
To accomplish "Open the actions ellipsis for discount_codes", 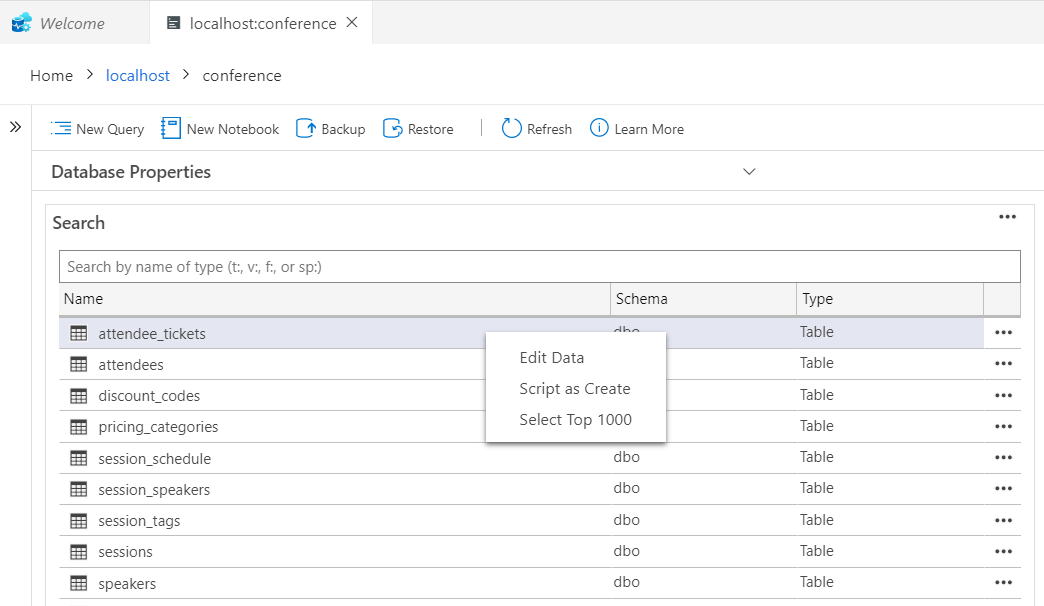I will click(1003, 395).
